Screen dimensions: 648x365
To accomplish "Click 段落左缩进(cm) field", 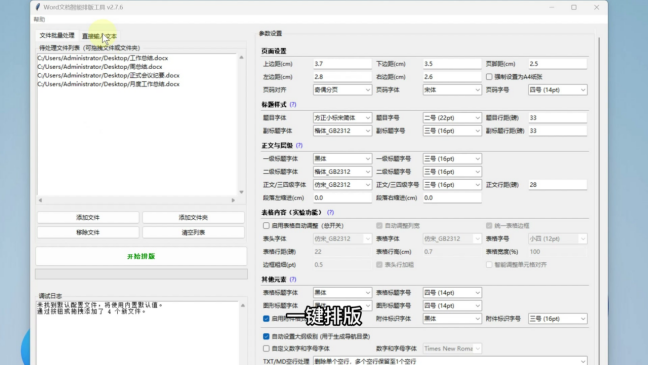I will coord(342,198).
